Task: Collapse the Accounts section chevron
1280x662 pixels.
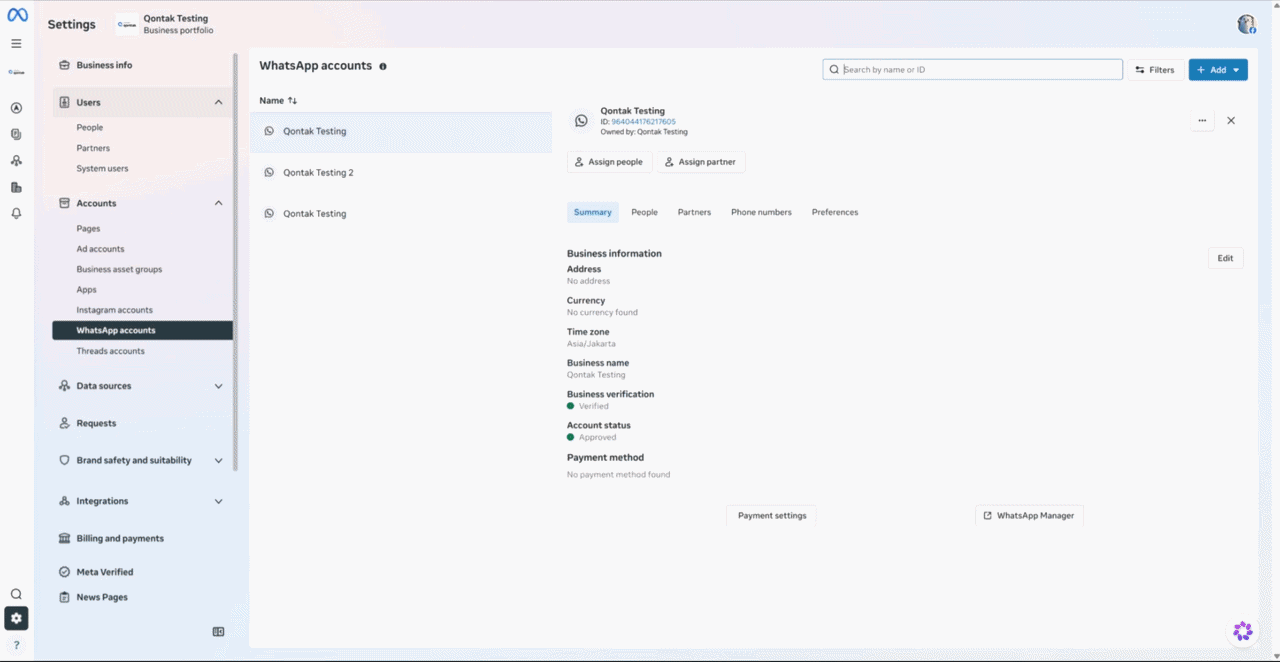Action: (x=218, y=203)
